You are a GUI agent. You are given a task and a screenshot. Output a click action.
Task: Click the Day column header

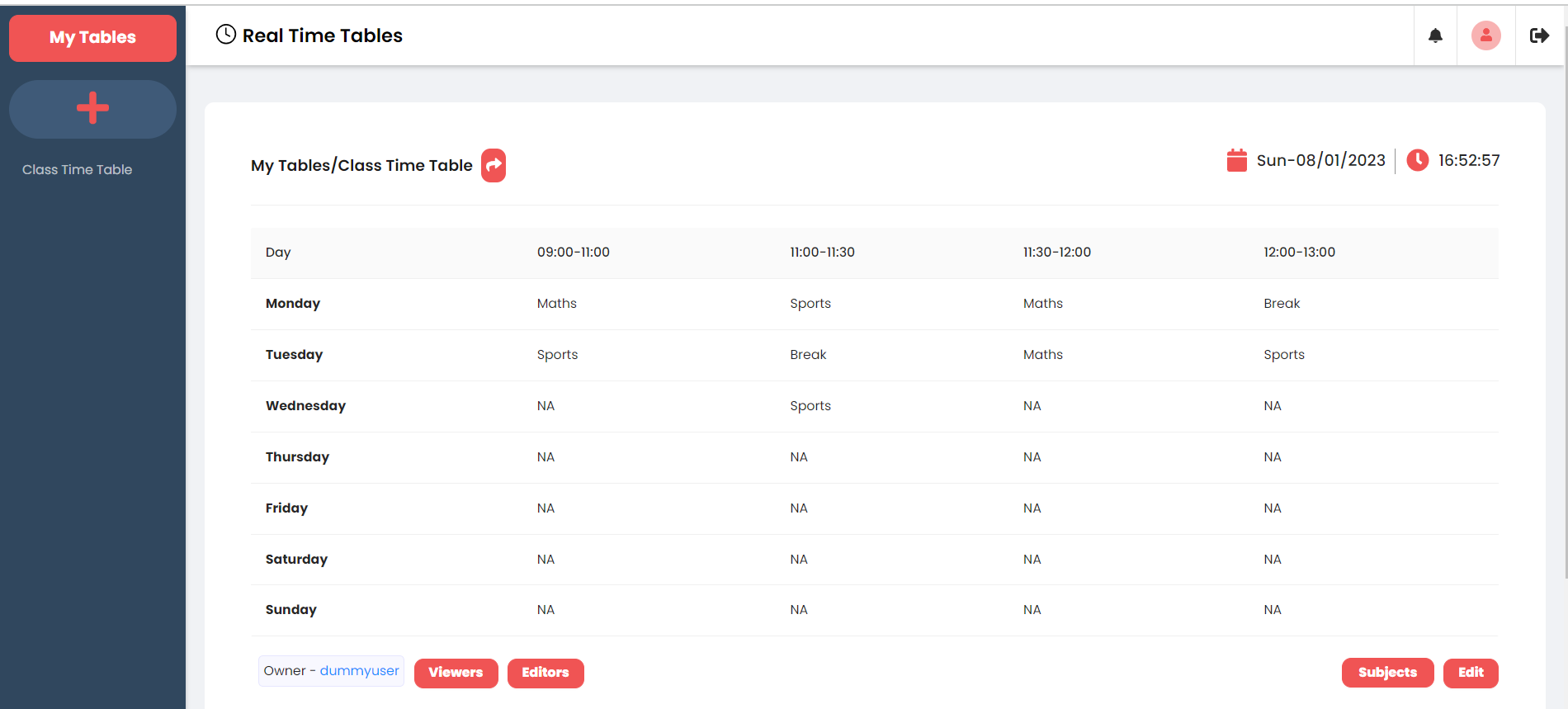(x=278, y=253)
